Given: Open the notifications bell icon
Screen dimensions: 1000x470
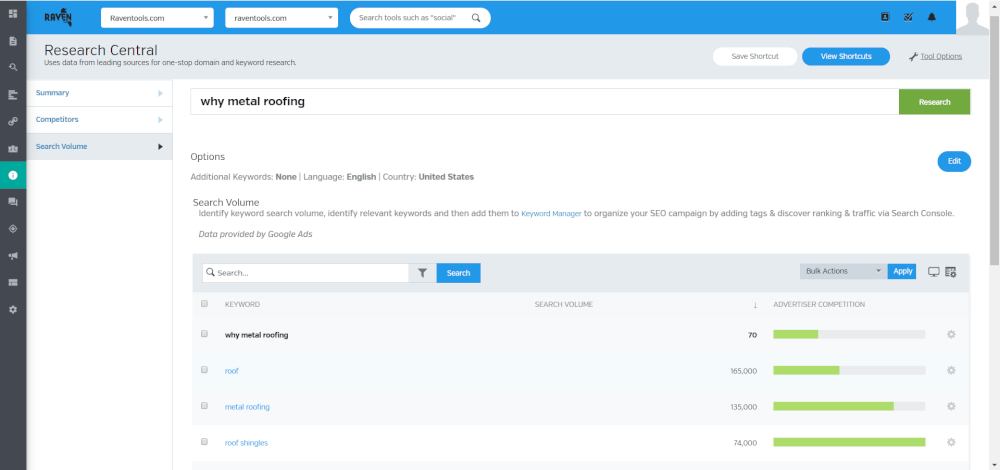Looking at the screenshot, I should pyautogui.click(x=932, y=17).
